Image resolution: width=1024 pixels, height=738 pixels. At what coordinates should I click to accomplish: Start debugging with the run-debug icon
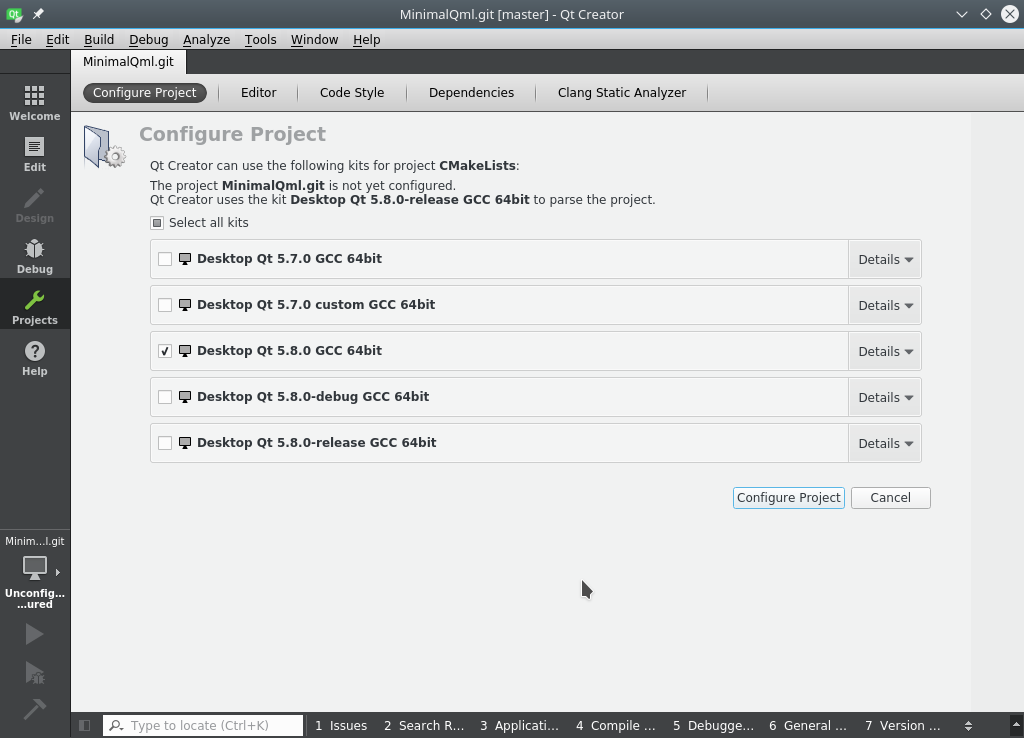tap(35, 673)
